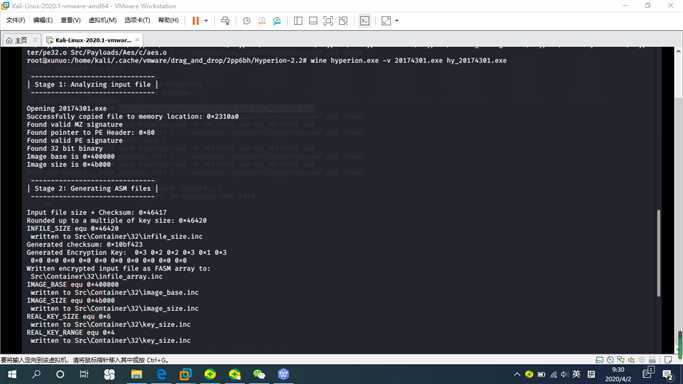
Task: Click the sound card status icon
Action: coord(631,360)
